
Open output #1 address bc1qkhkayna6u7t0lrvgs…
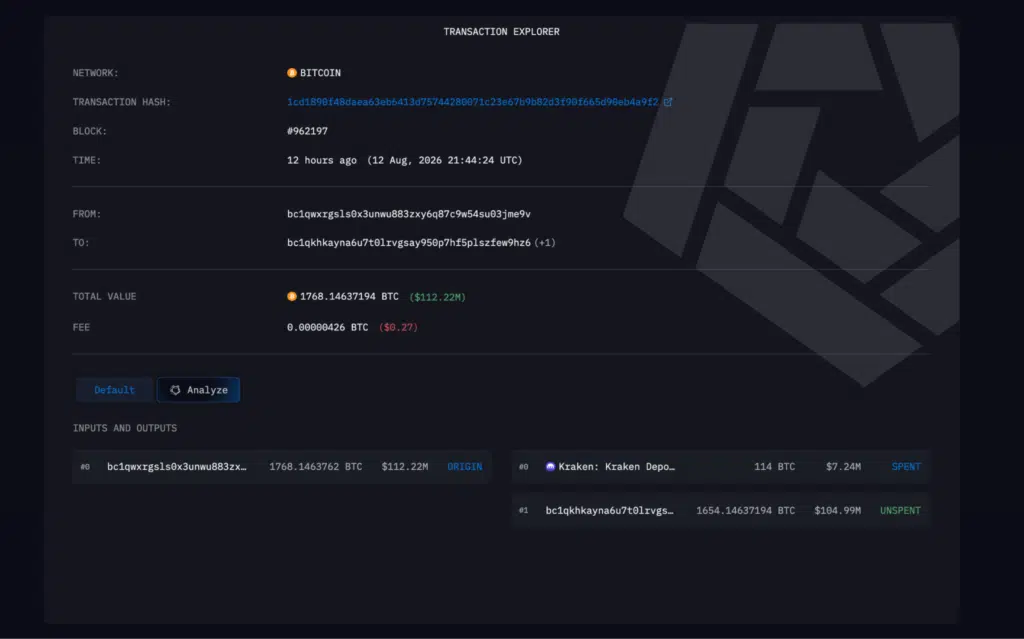coord(610,510)
